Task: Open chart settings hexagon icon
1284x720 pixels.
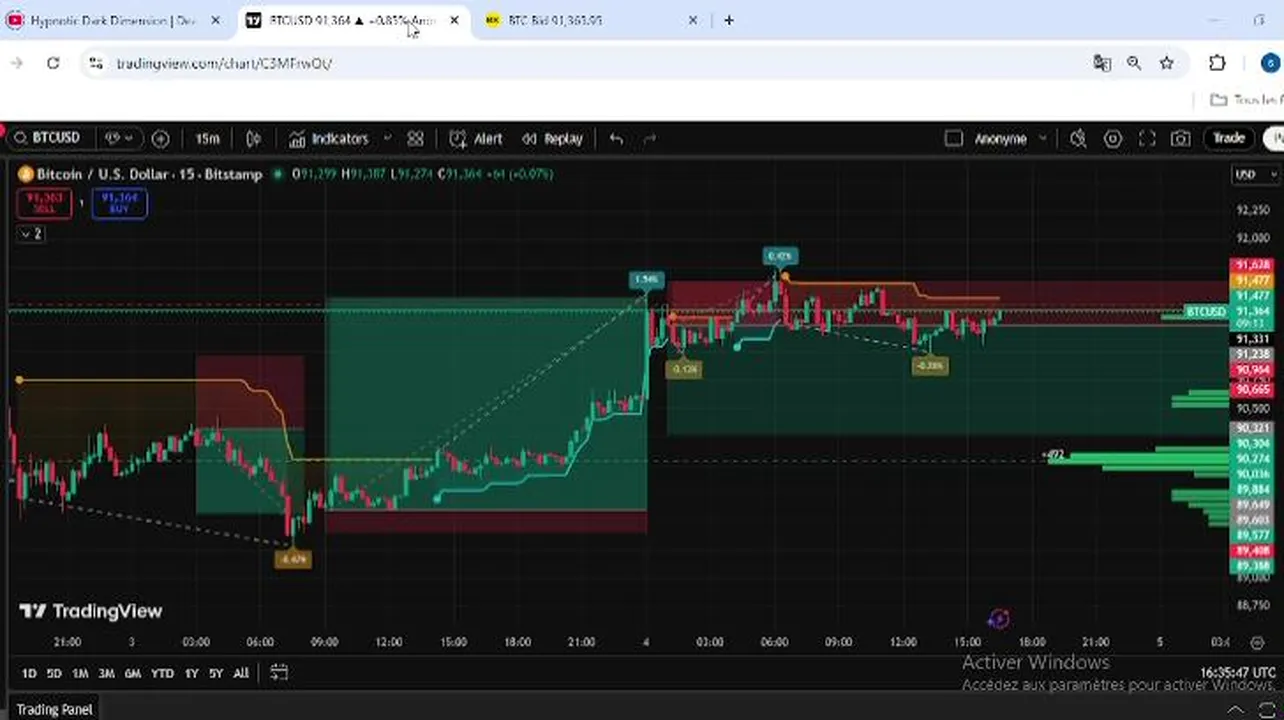Action: click(1112, 139)
